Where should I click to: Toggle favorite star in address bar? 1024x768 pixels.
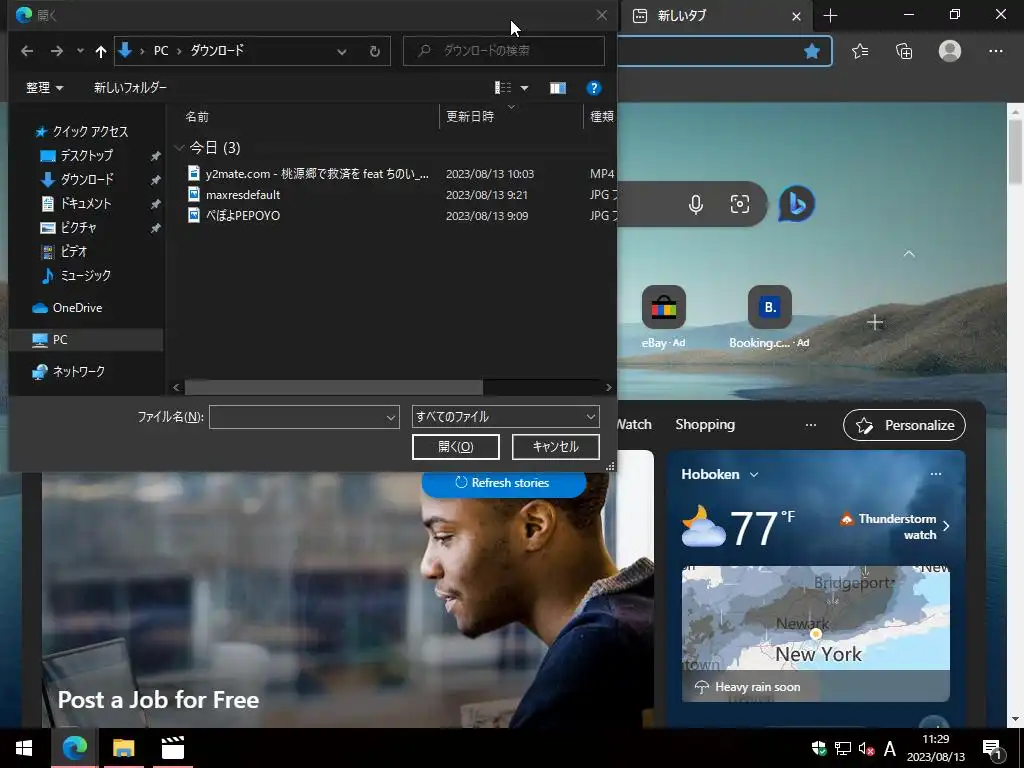click(812, 51)
